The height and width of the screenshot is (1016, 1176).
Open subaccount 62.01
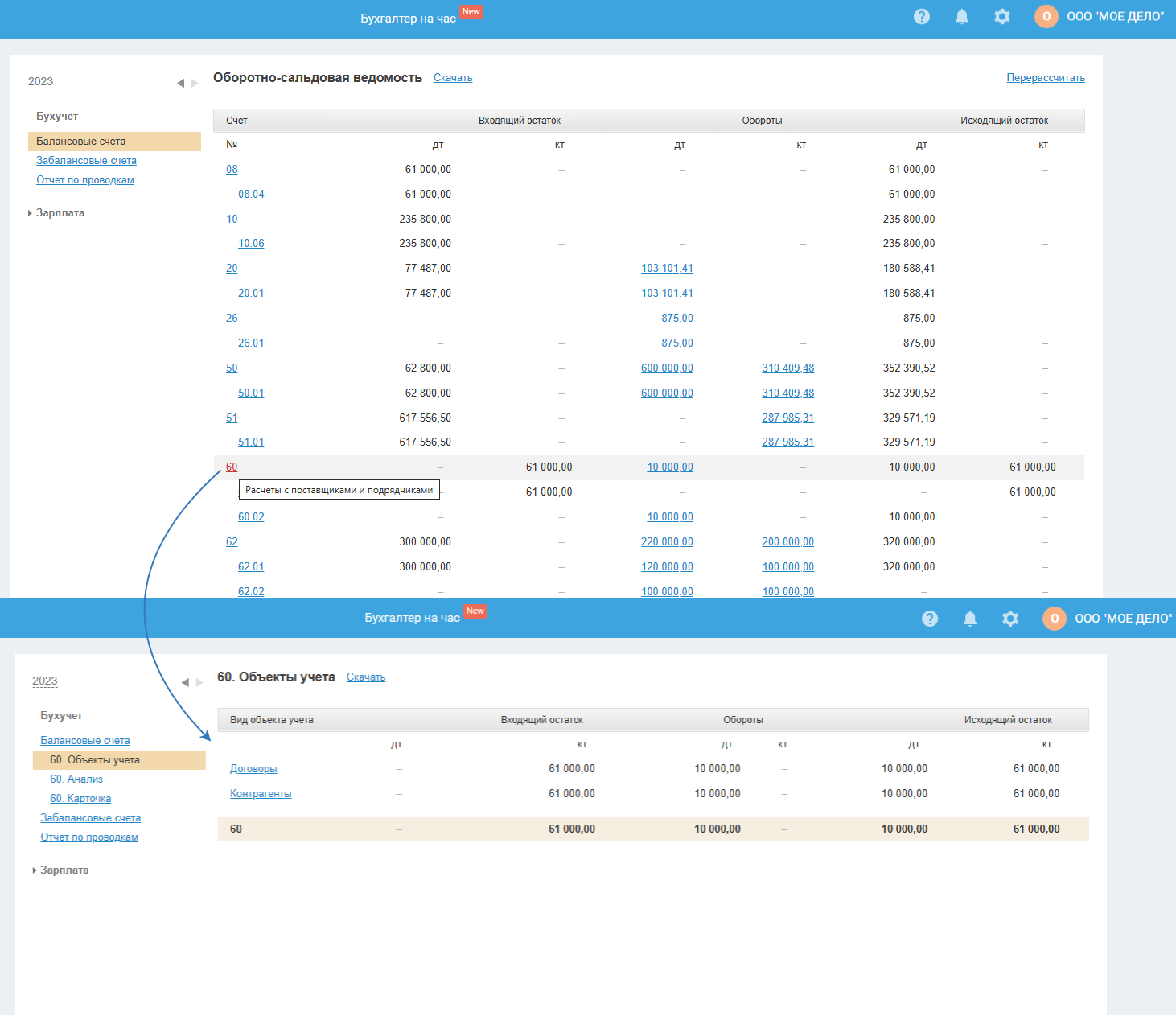pos(251,567)
